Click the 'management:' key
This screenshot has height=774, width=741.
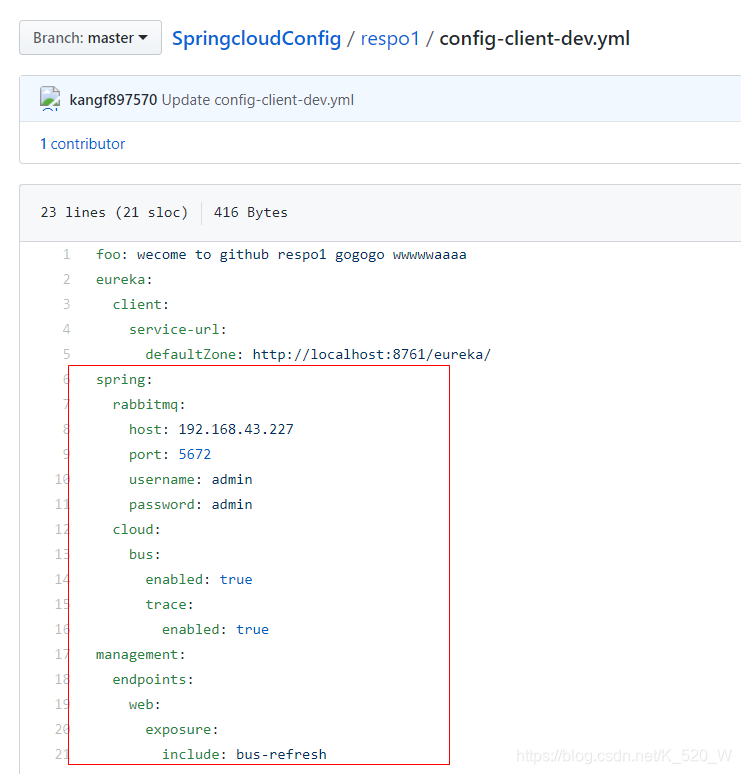(x=141, y=655)
